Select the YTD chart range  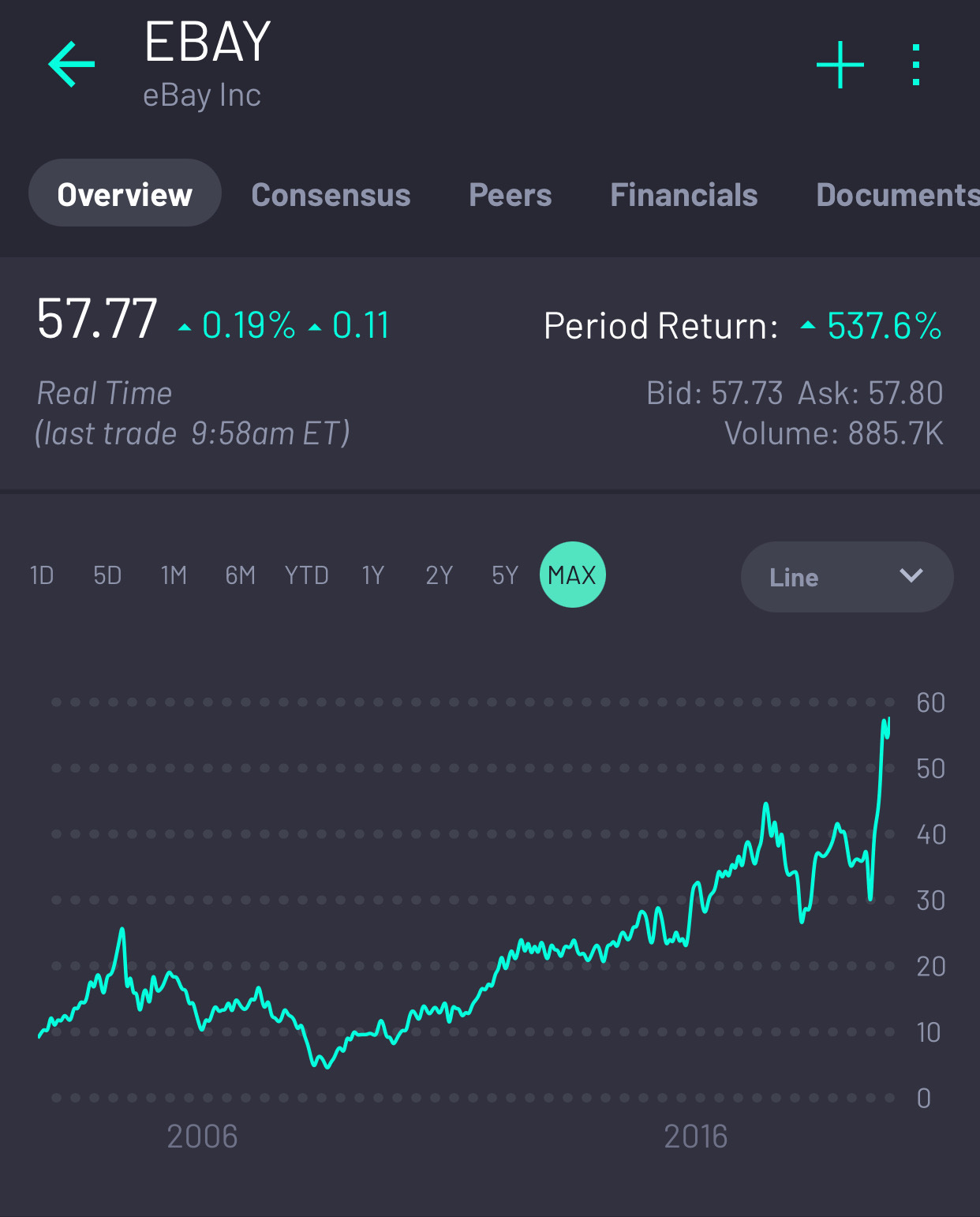(306, 575)
